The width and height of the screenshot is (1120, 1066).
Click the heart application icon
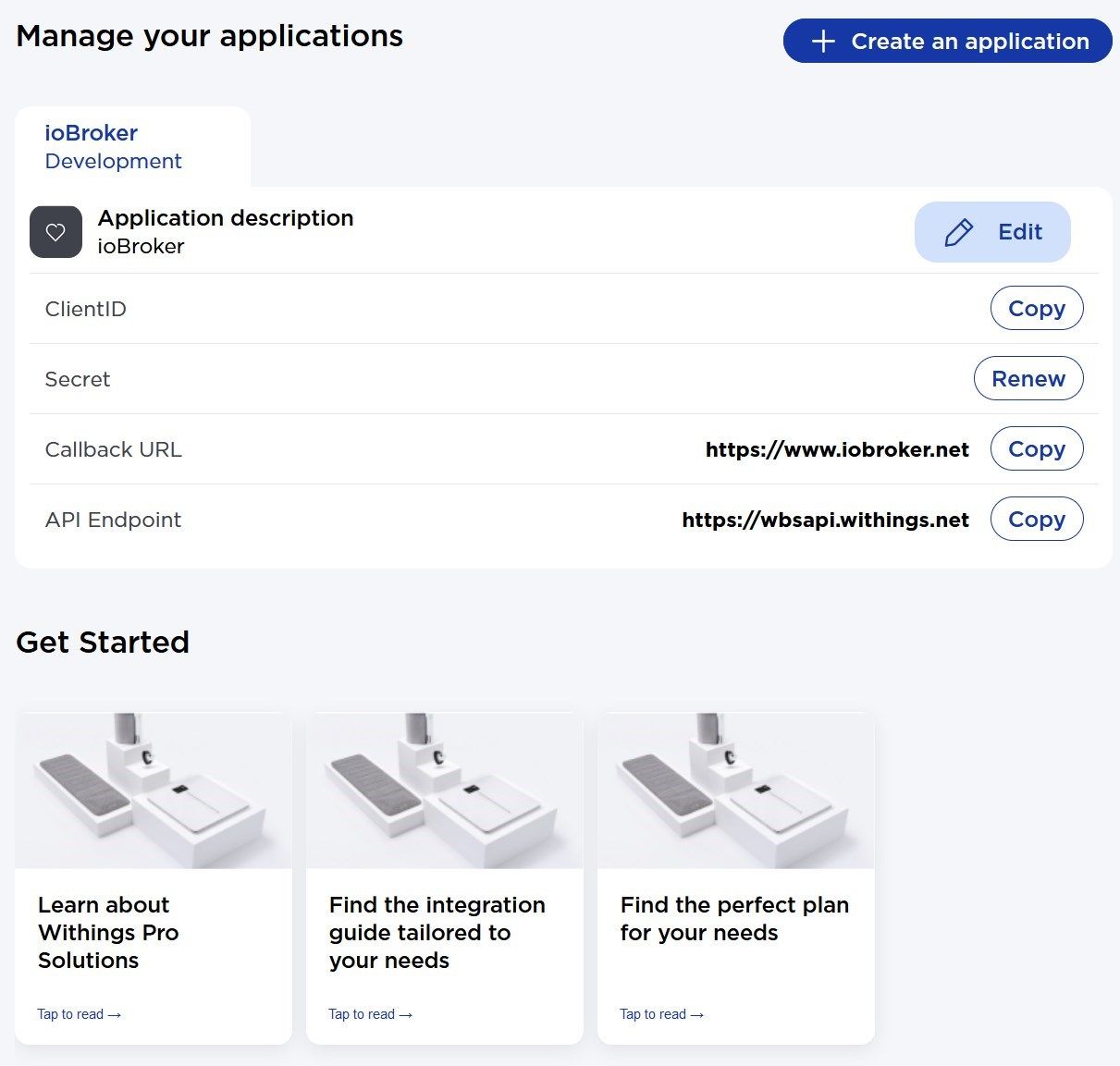(55, 232)
